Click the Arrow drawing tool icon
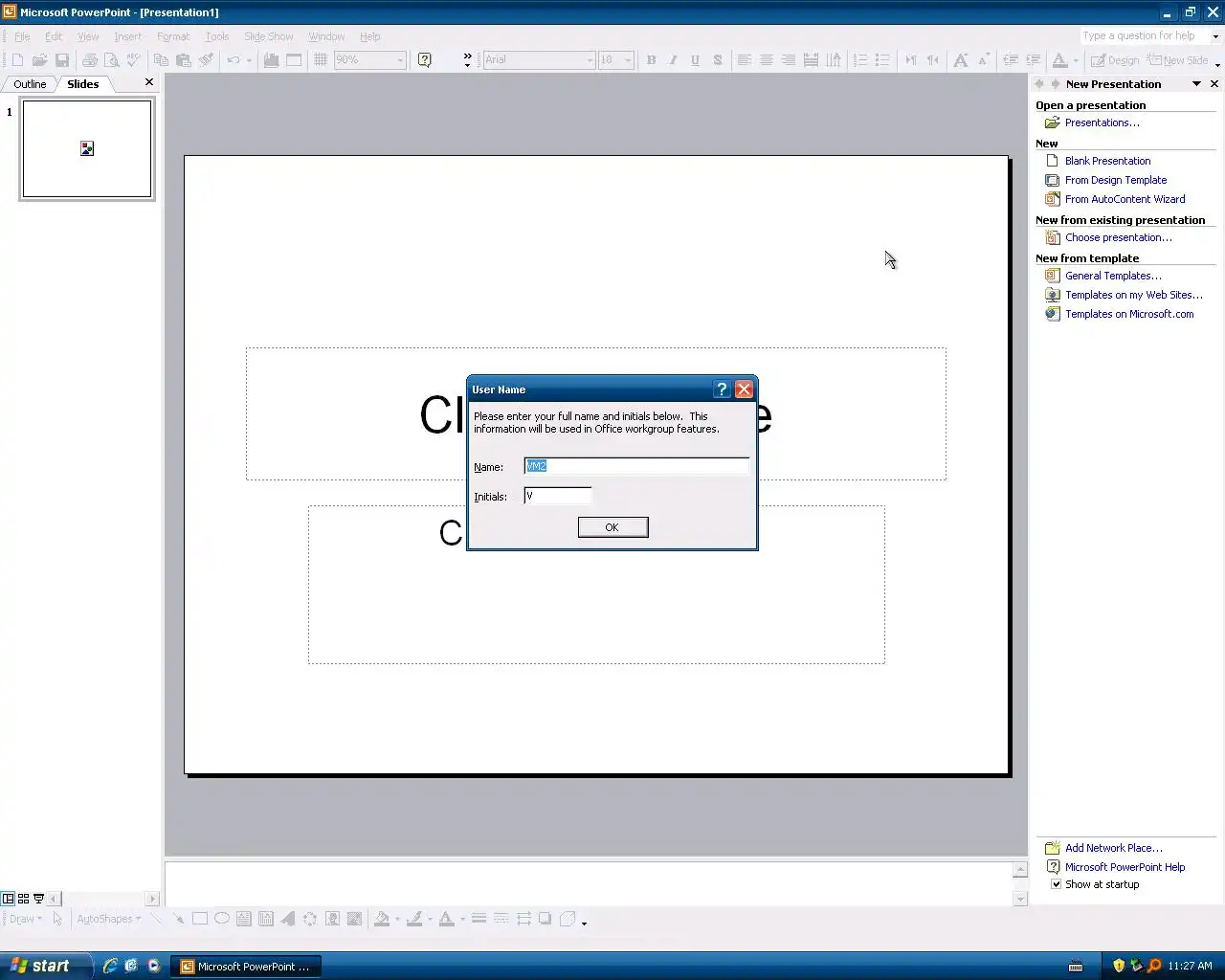1225x980 pixels. coord(178,919)
